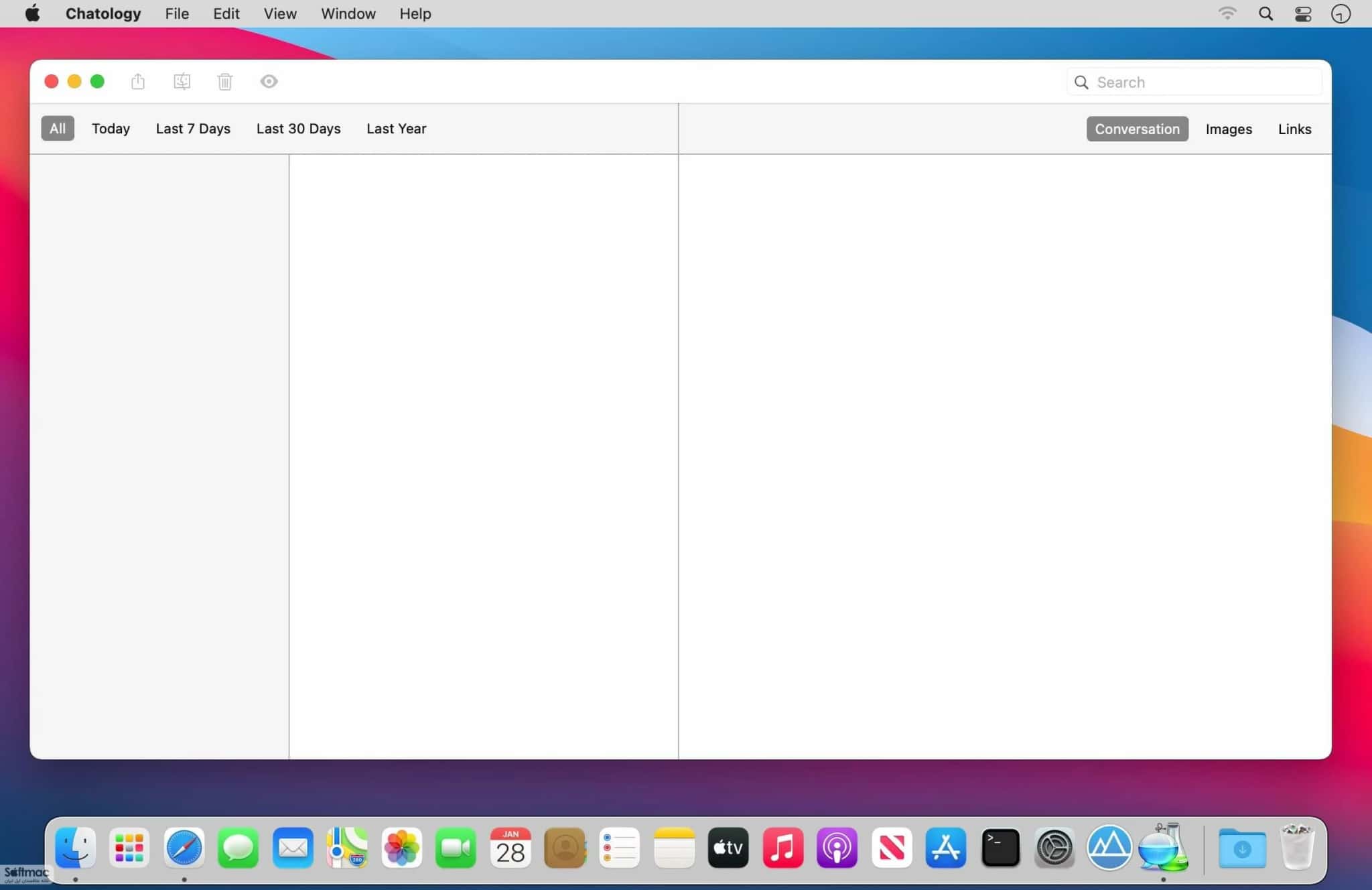Launch Terminal from the Dock

click(1001, 848)
